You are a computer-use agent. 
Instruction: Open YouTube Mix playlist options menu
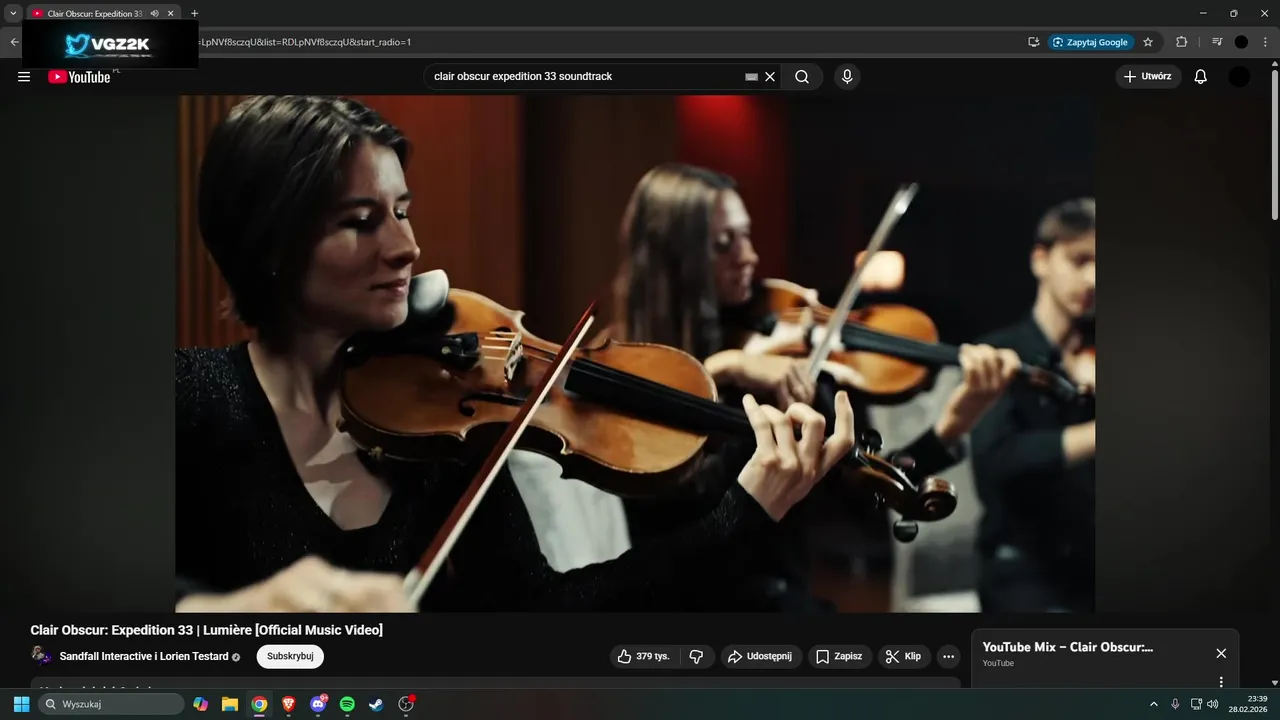[1221, 682]
